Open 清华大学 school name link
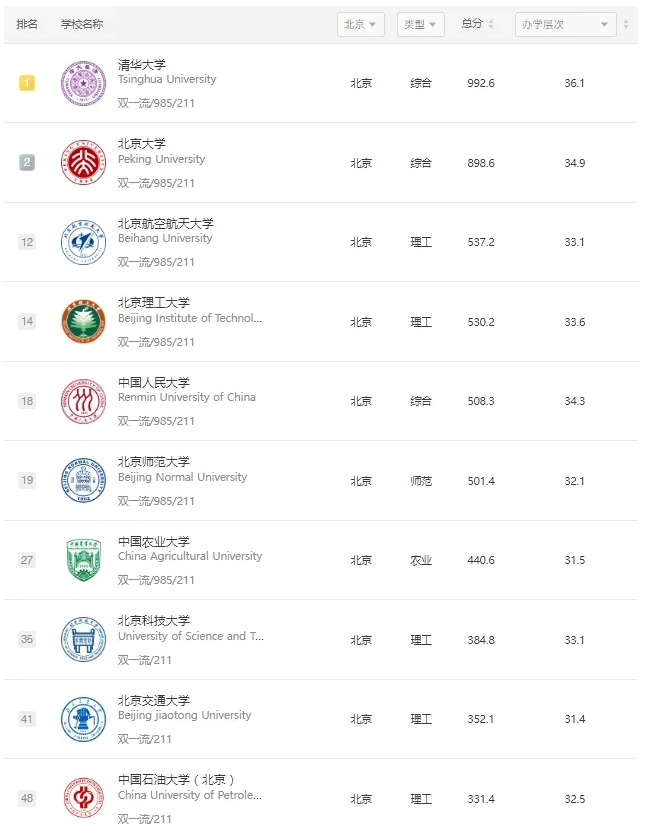This screenshot has width=662, height=835. pyautogui.click(x=142, y=65)
